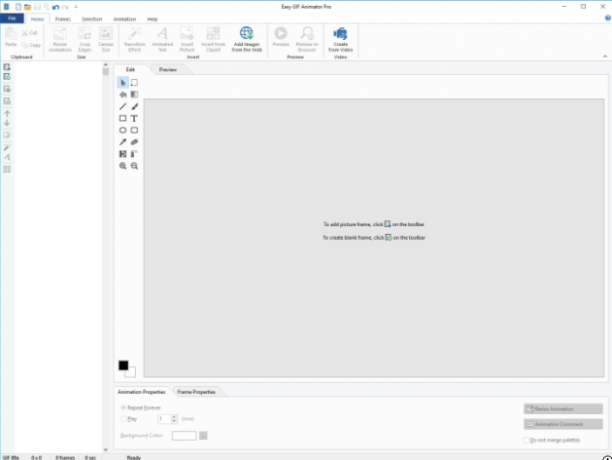Open the File menu
Image resolution: width=612 pixels, height=460 pixels.
click(12, 18)
